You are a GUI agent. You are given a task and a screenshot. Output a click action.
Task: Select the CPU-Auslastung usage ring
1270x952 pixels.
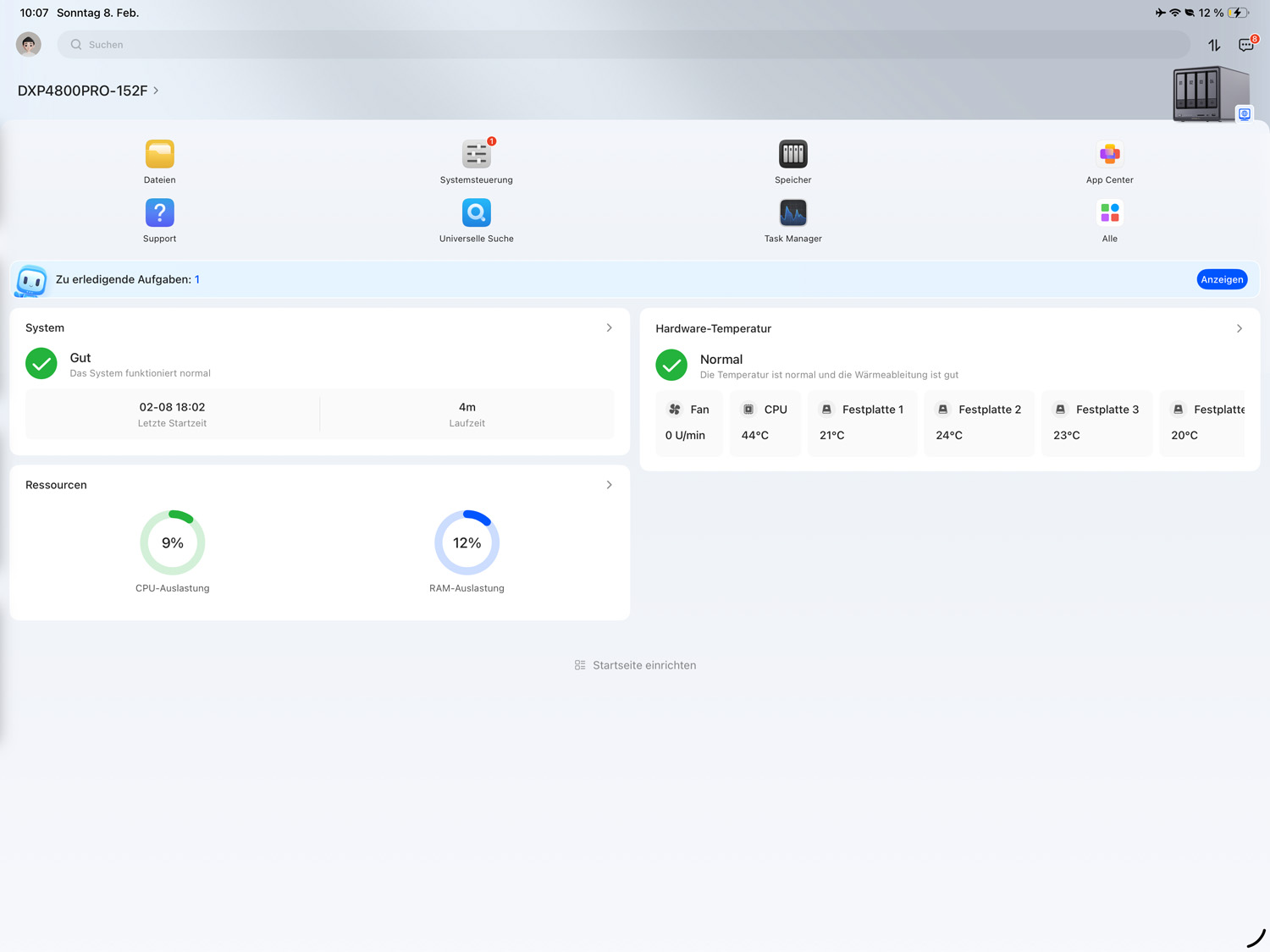(x=173, y=543)
